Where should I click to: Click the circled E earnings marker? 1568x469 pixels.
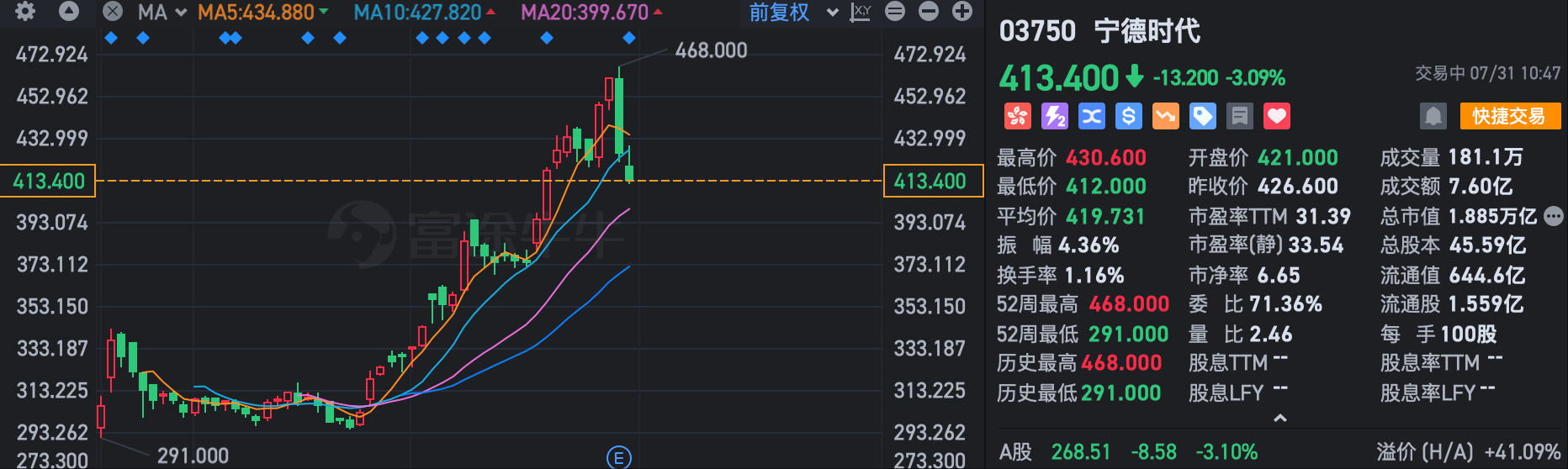pos(619,457)
